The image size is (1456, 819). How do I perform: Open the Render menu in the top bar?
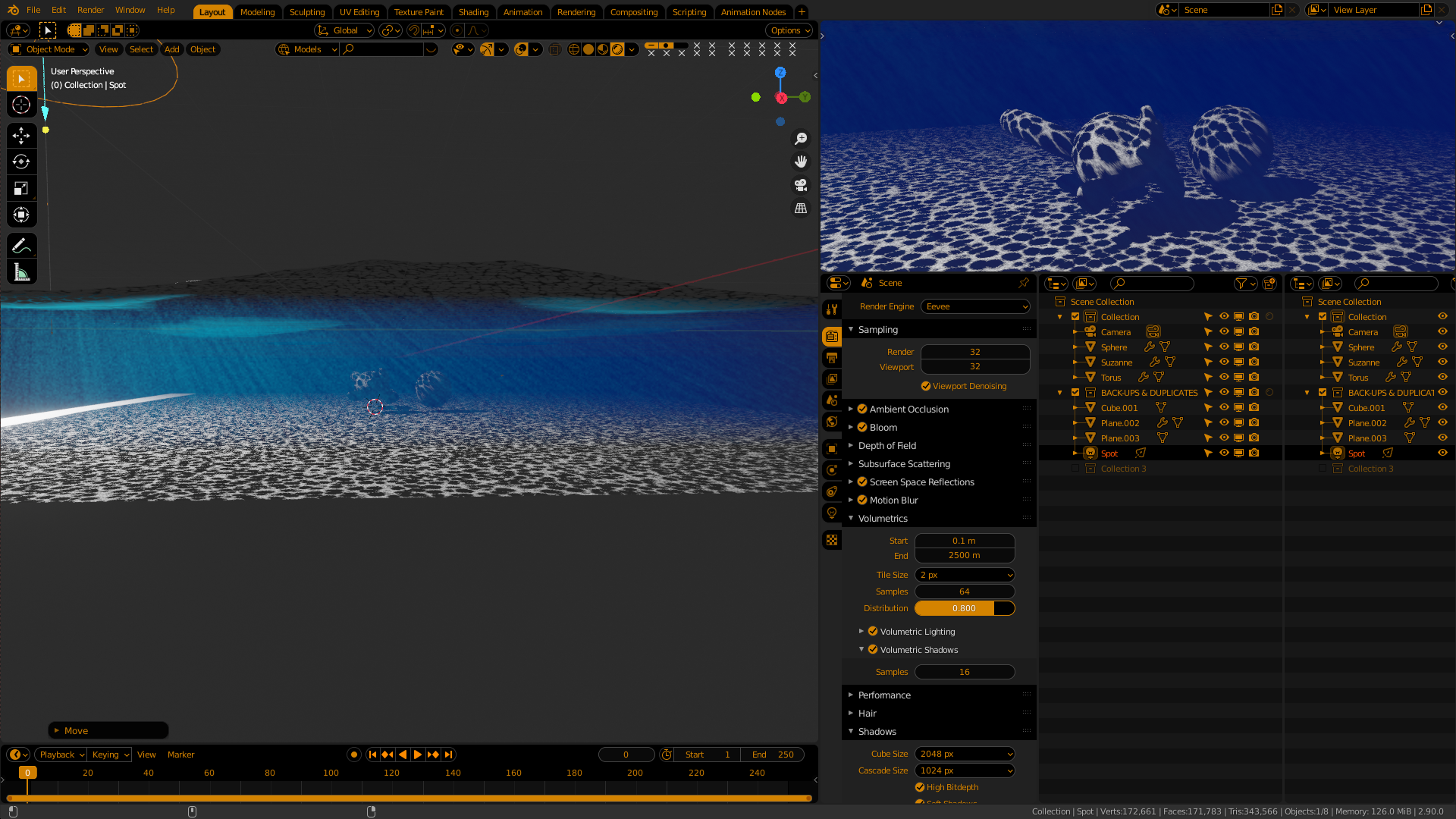pos(90,10)
